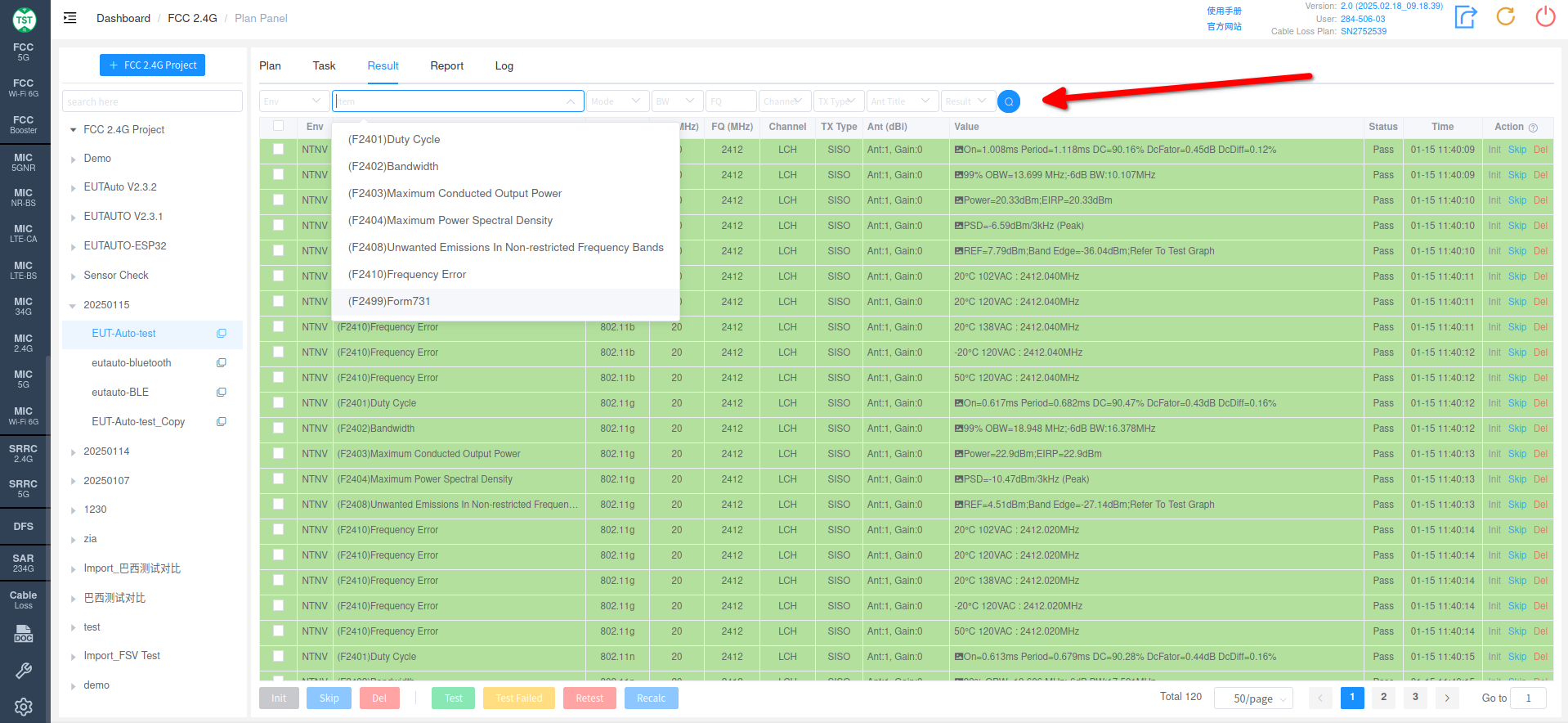Click the Go to page input
Viewport: 1568px width, 723px height.
coord(1528,698)
